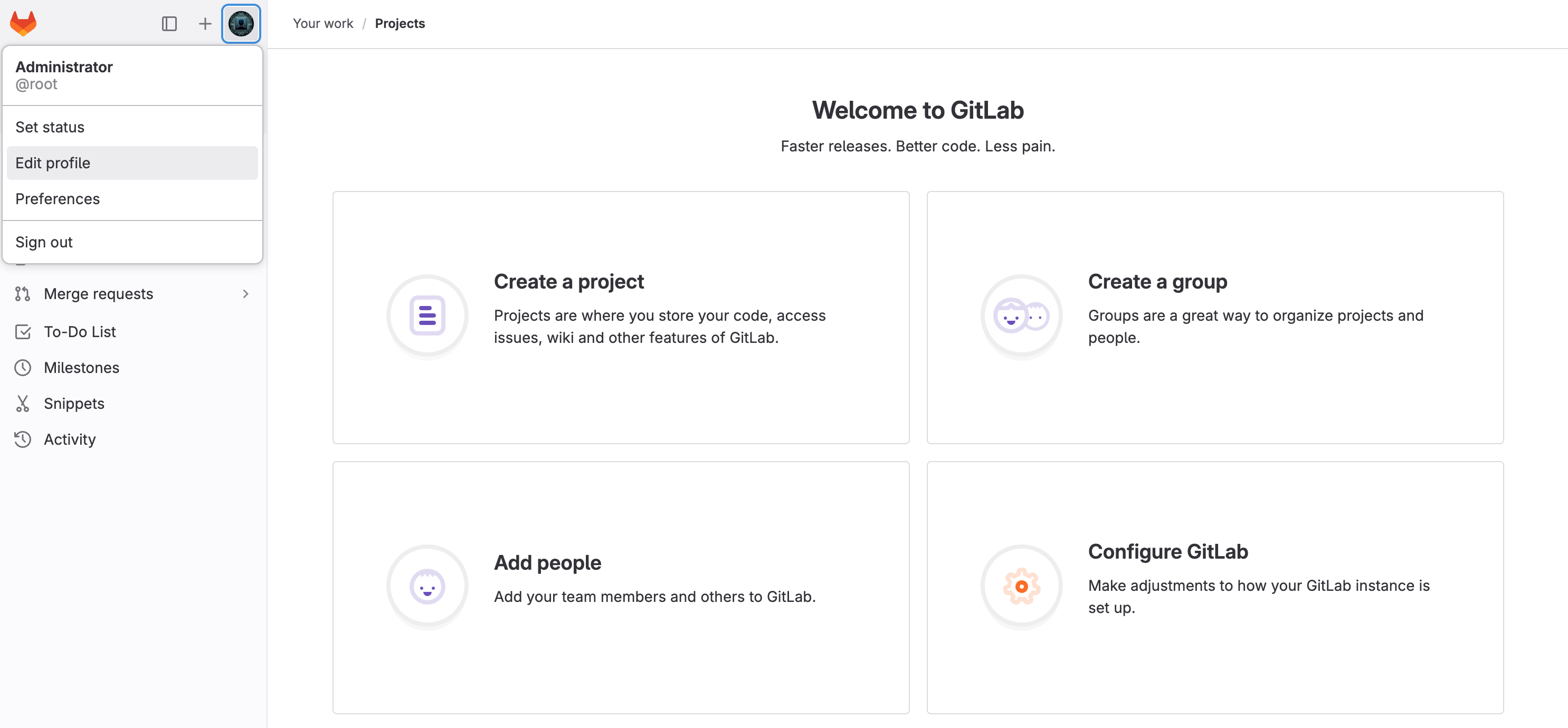Open Milestones via clock icon

coord(23,367)
